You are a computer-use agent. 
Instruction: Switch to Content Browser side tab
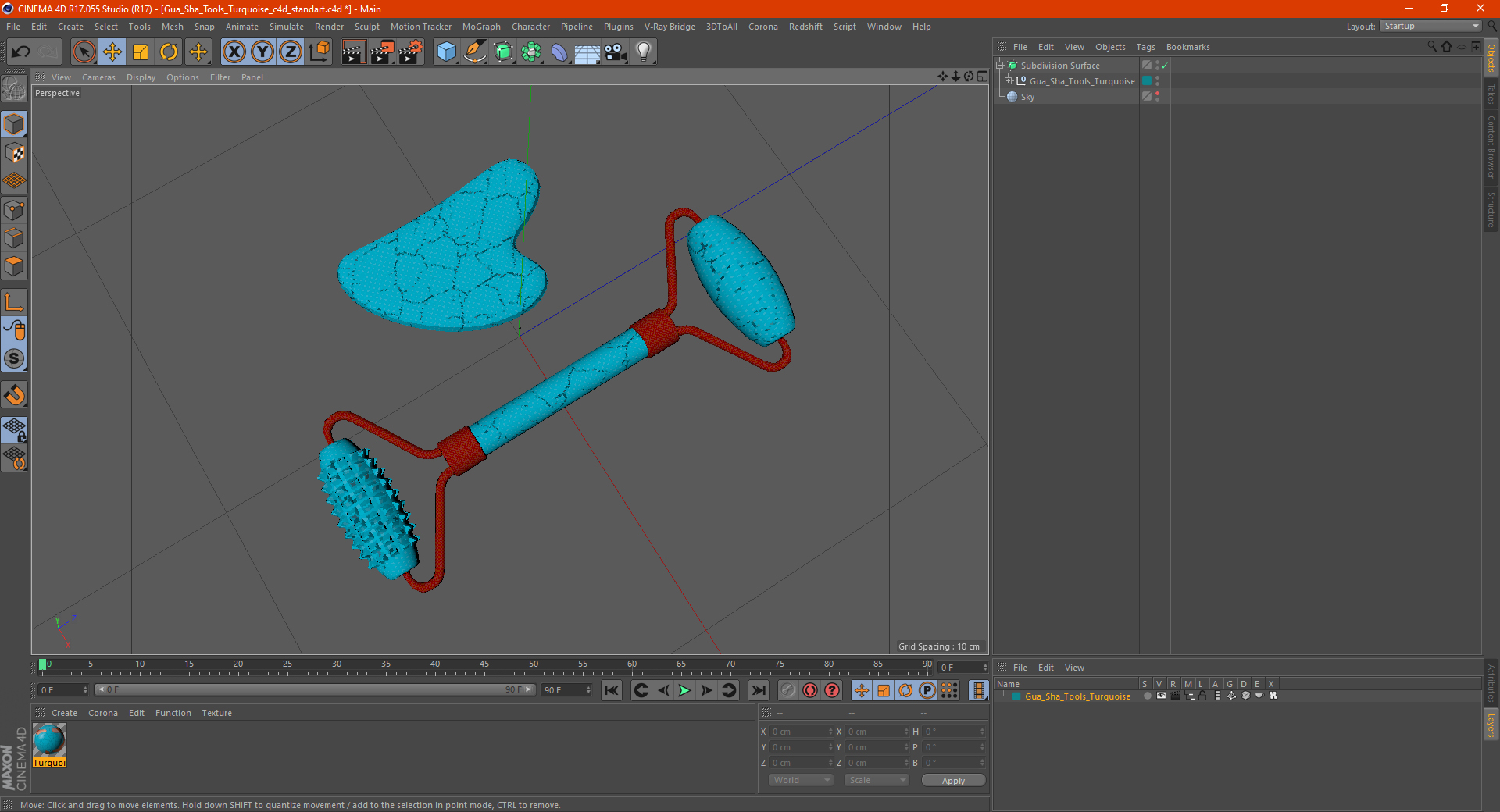(1491, 147)
